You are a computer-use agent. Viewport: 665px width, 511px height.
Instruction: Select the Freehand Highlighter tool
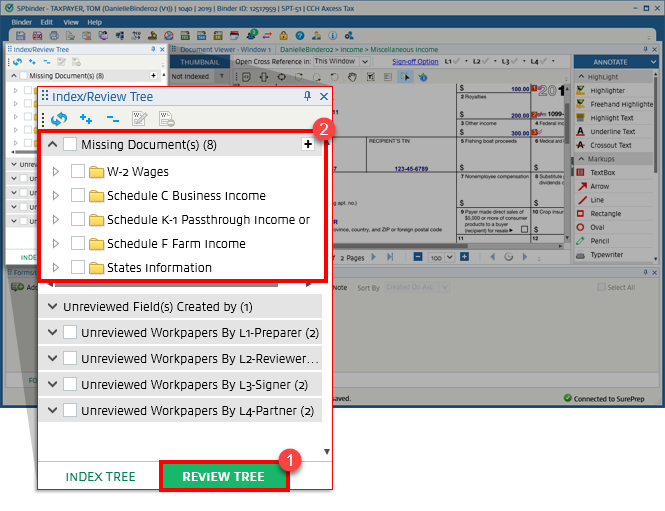tap(615, 104)
